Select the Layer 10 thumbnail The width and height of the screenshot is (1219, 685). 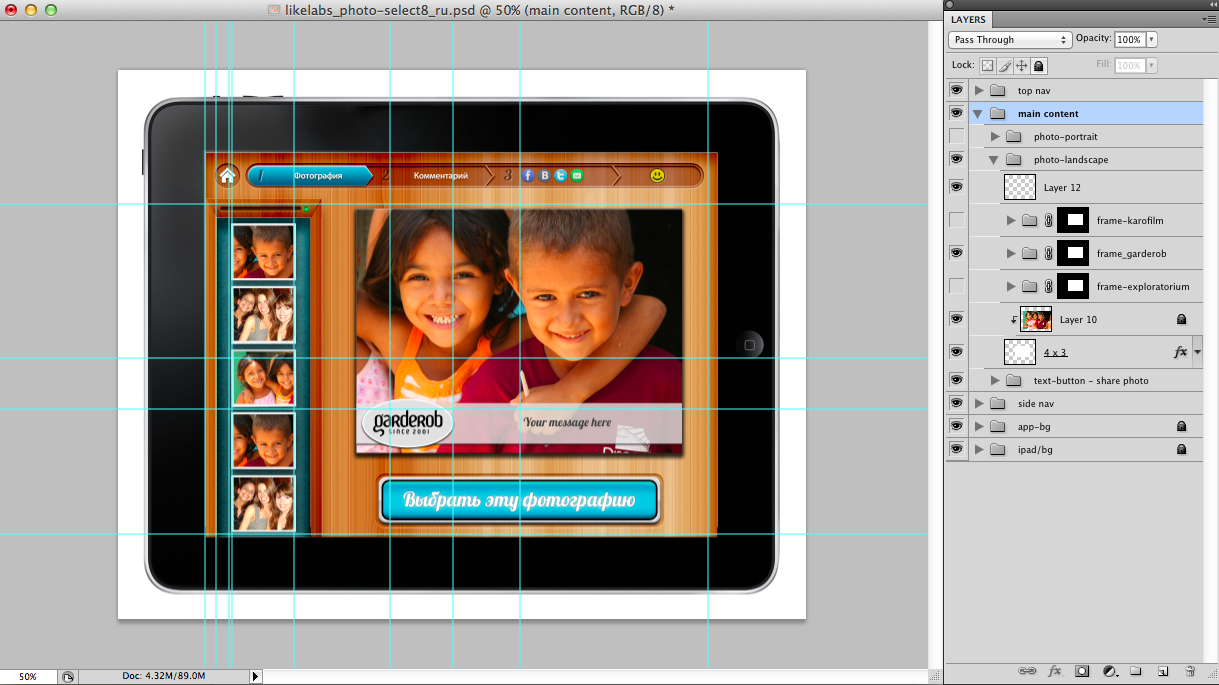(1036, 320)
